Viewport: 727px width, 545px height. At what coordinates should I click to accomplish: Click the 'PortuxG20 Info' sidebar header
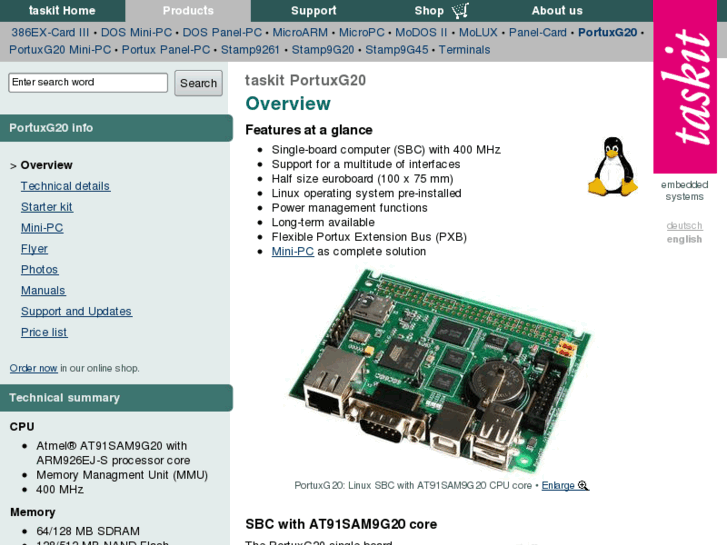click(x=116, y=128)
